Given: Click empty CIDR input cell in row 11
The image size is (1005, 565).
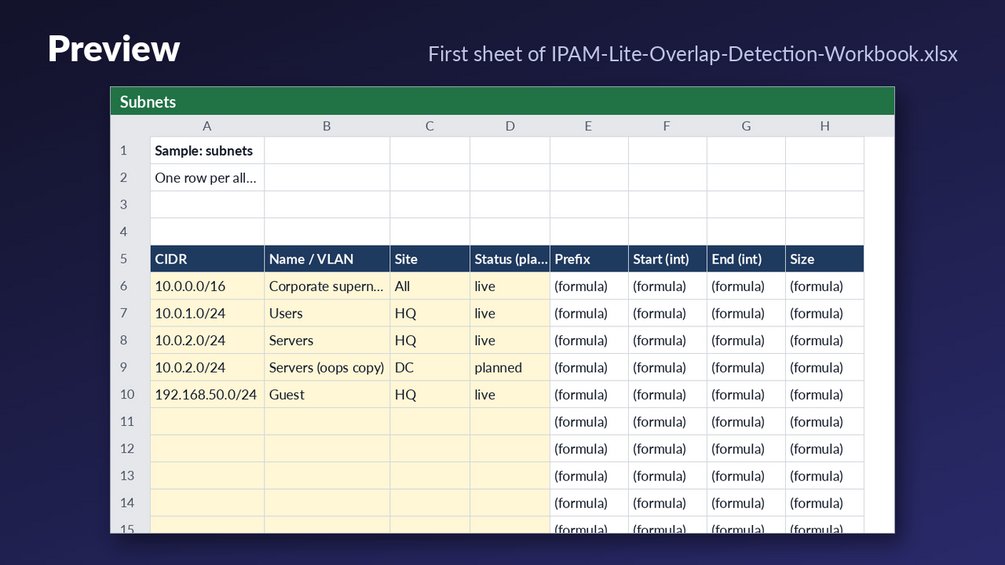Looking at the screenshot, I should tap(207, 422).
